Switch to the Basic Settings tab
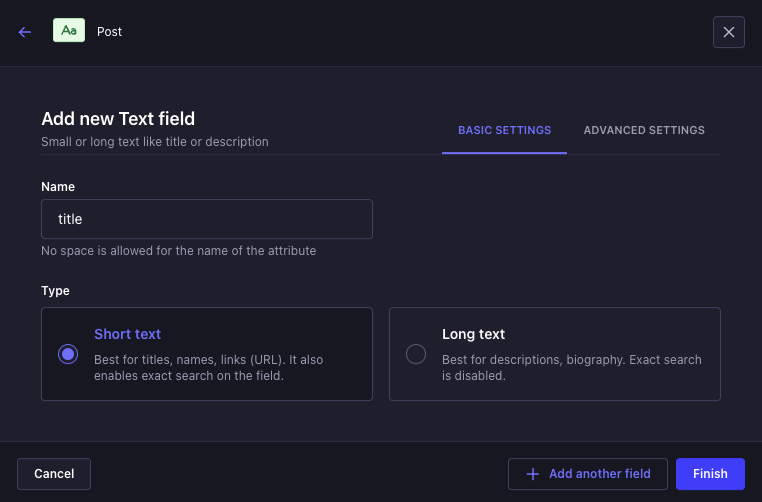Image resolution: width=762 pixels, height=502 pixels. point(504,130)
